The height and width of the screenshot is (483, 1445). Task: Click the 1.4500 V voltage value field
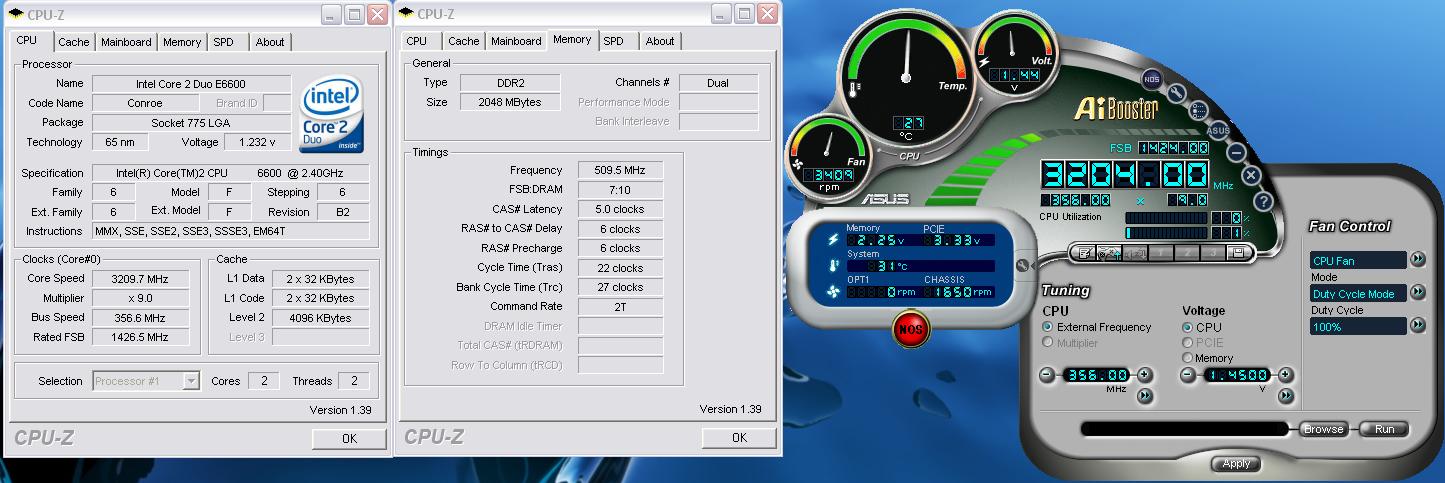point(1236,375)
